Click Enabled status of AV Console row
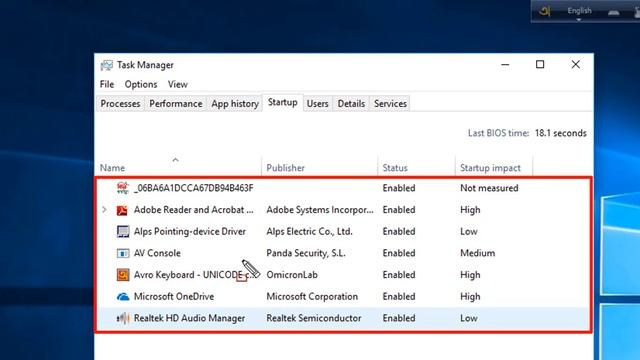This screenshot has height=360, width=640. coord(399,253)
